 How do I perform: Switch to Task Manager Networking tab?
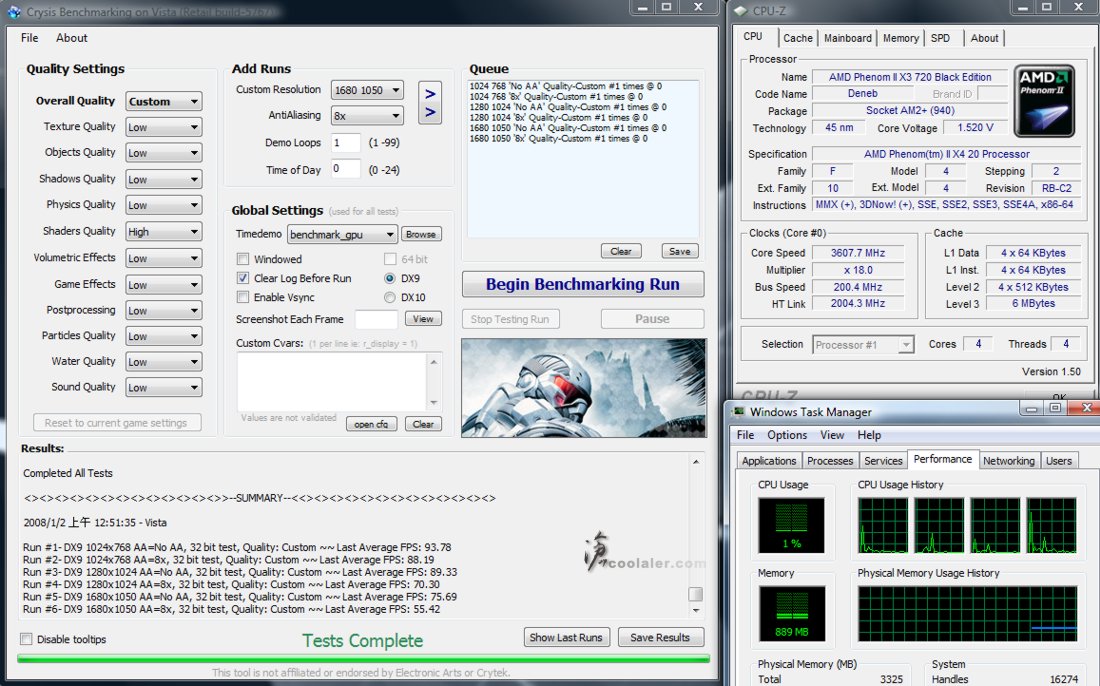pos(1009,461)
